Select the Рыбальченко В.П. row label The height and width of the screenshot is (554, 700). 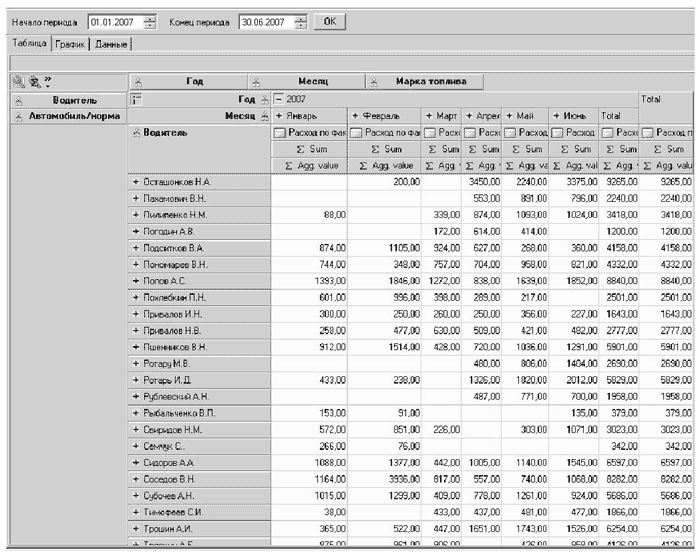(x=199, y=413)
